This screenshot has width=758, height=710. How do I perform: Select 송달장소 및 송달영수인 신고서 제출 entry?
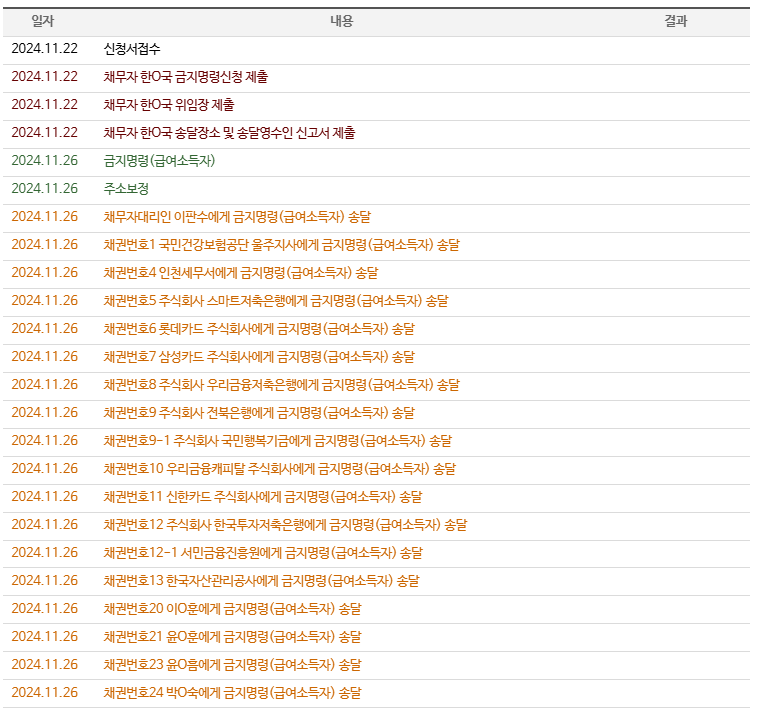(229, 133)
